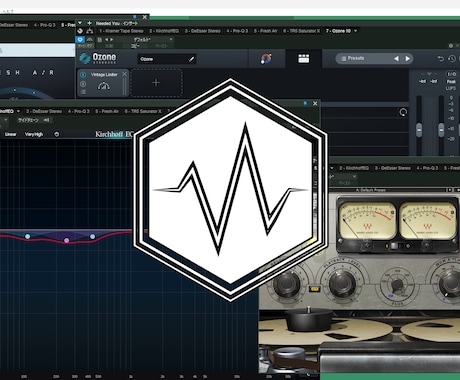Turn the Playback Level knob on Kramer Tape
This screenshot has width=460, height=380.
(342, 283)
